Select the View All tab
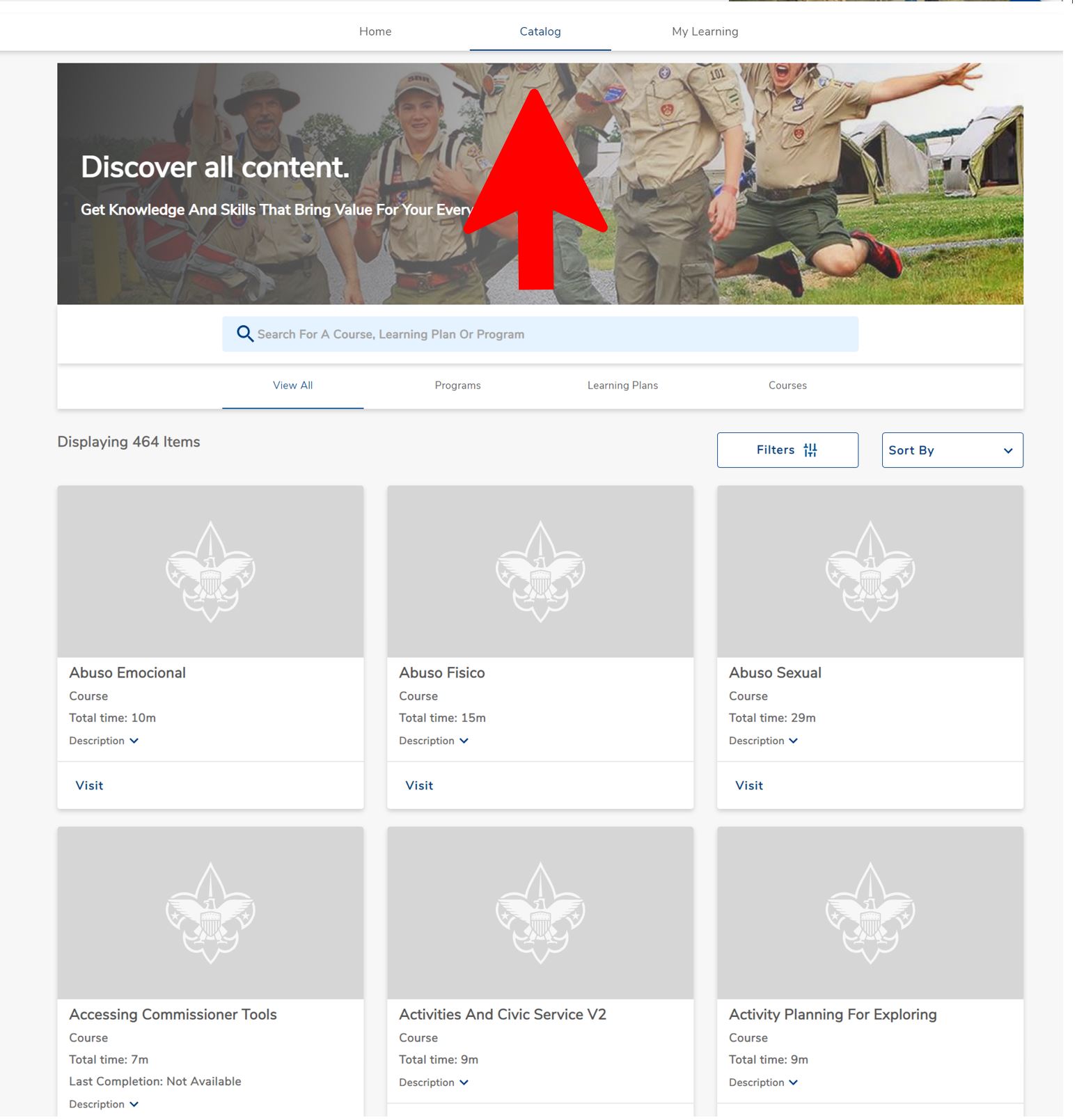 [x=293, y=386]
